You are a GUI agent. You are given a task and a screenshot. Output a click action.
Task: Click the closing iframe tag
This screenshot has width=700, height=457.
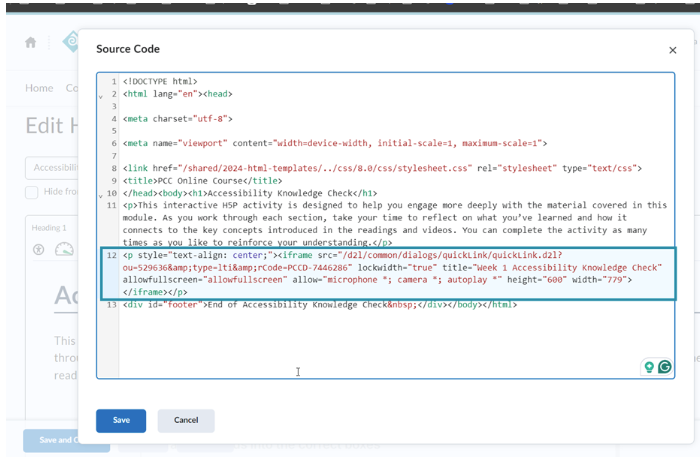(143, 292)
